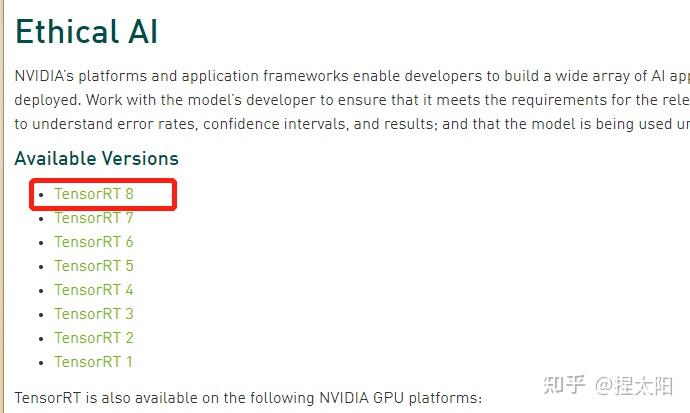Open the TensorRT 1 link

(x=94, y=362)
